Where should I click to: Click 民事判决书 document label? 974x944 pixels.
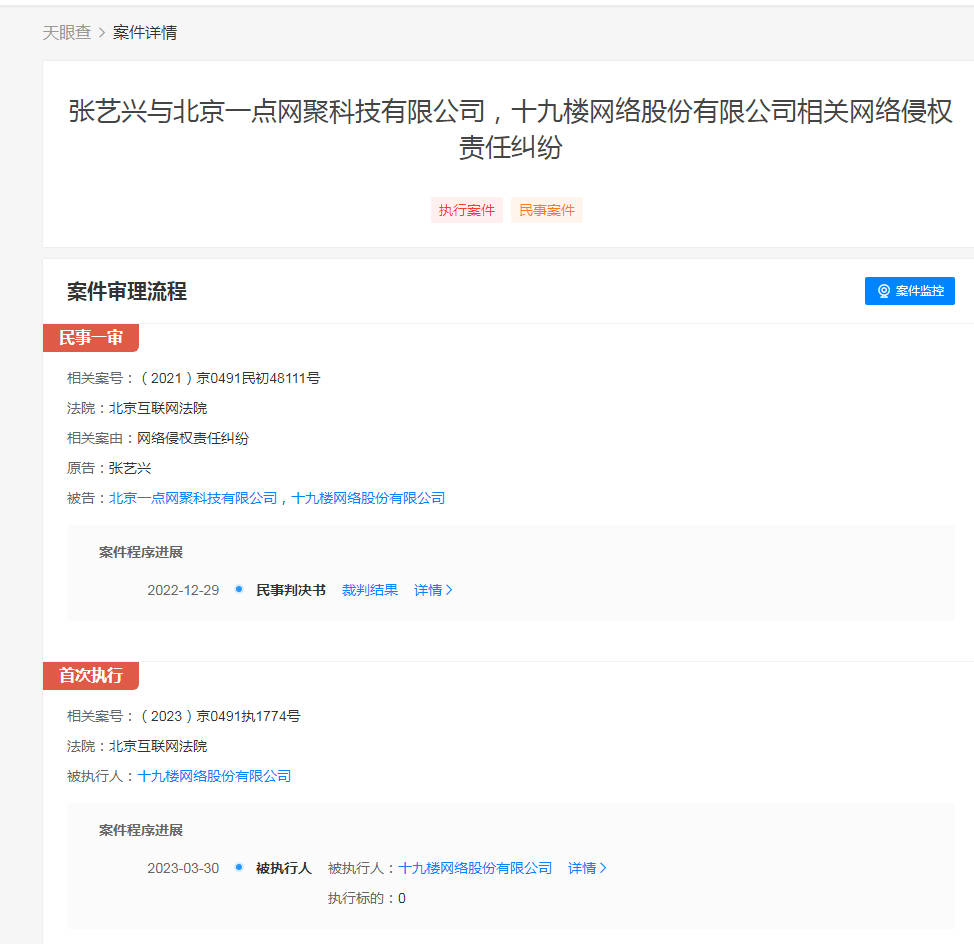tap(291, 590)
